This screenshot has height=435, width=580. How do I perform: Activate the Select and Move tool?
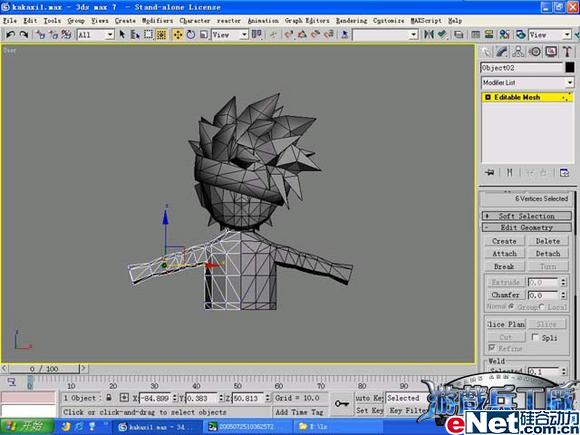(x=178, y=34)
